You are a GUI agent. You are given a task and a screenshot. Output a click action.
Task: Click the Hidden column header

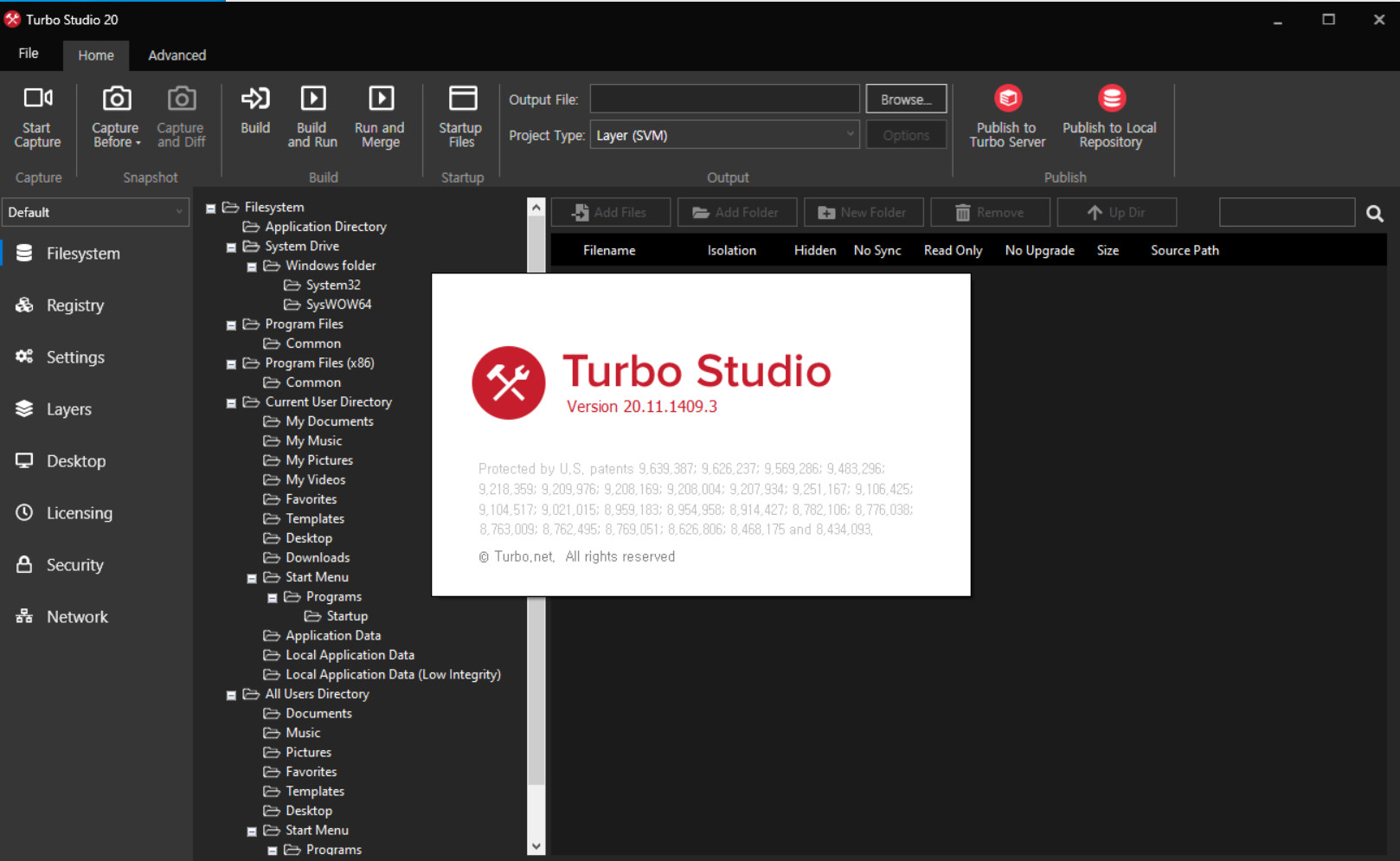815,250
